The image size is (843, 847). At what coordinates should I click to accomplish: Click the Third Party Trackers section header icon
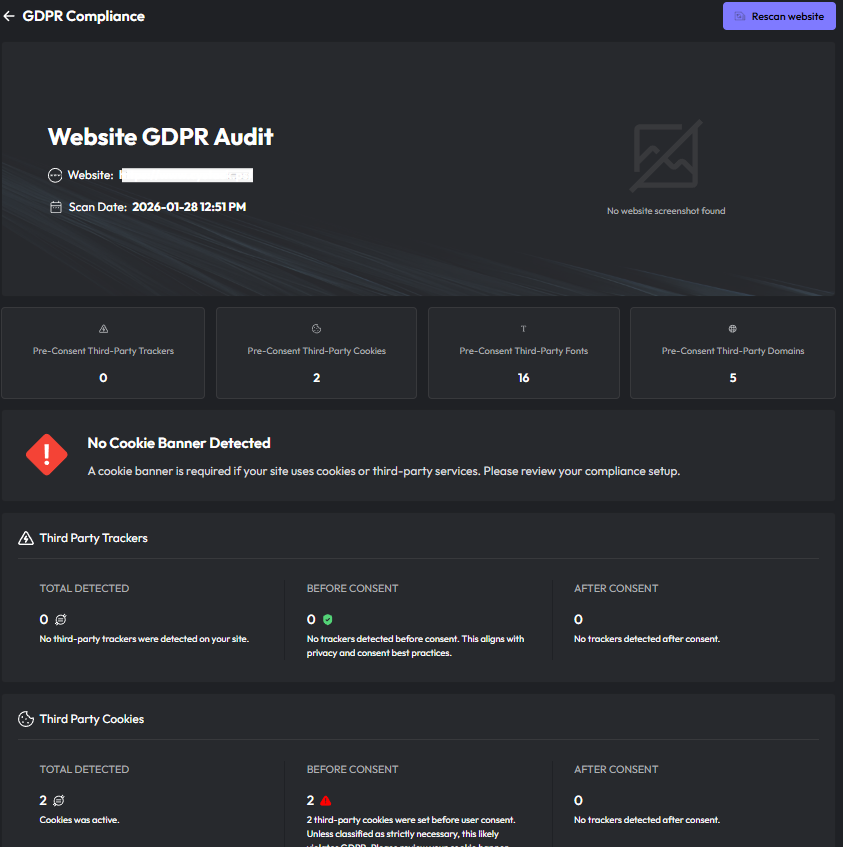click(26, 538)
